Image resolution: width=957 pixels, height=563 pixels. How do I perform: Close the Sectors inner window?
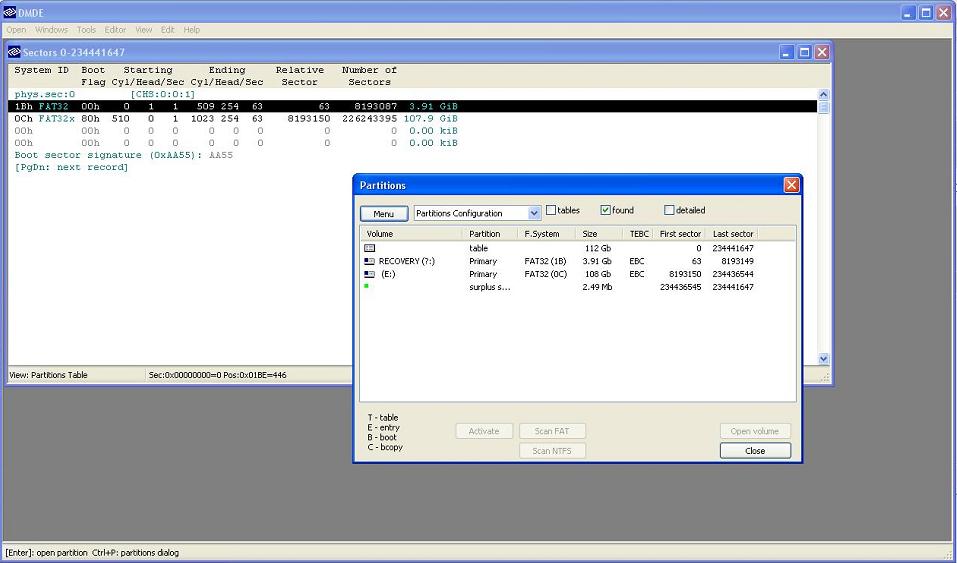coord(822,53)
